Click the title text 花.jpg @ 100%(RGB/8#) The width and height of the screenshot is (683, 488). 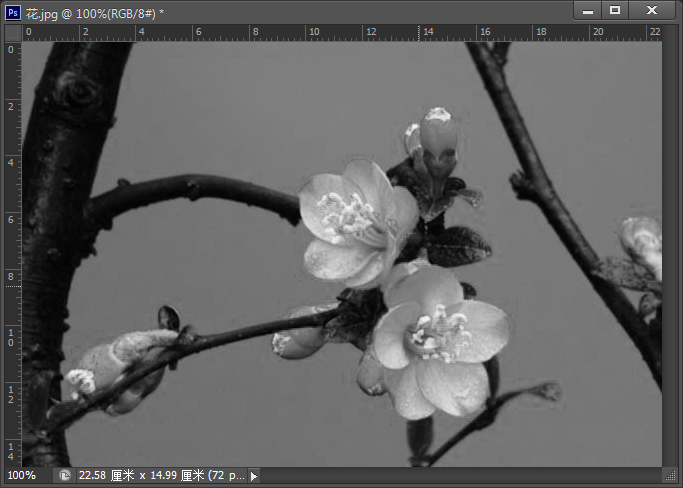click(x=91, y=14)
